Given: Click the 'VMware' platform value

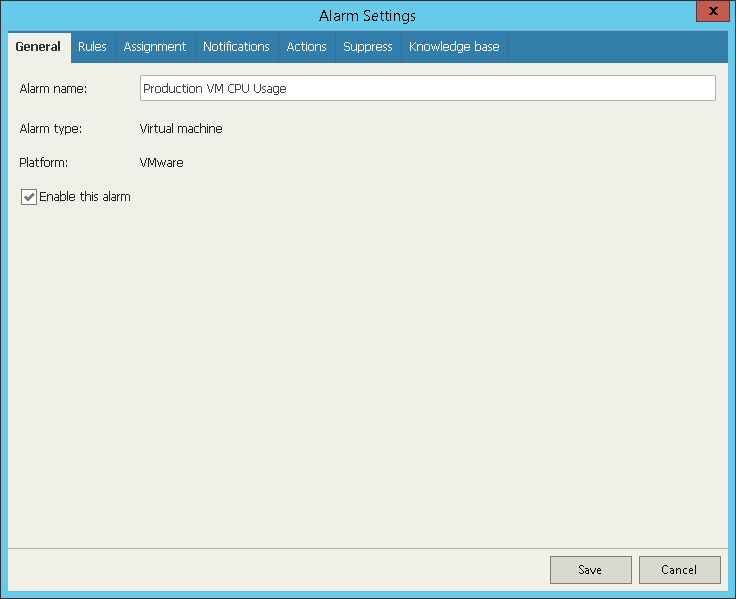Looking at the screenshot, I should pyautogui.click(x=161, y=163).
